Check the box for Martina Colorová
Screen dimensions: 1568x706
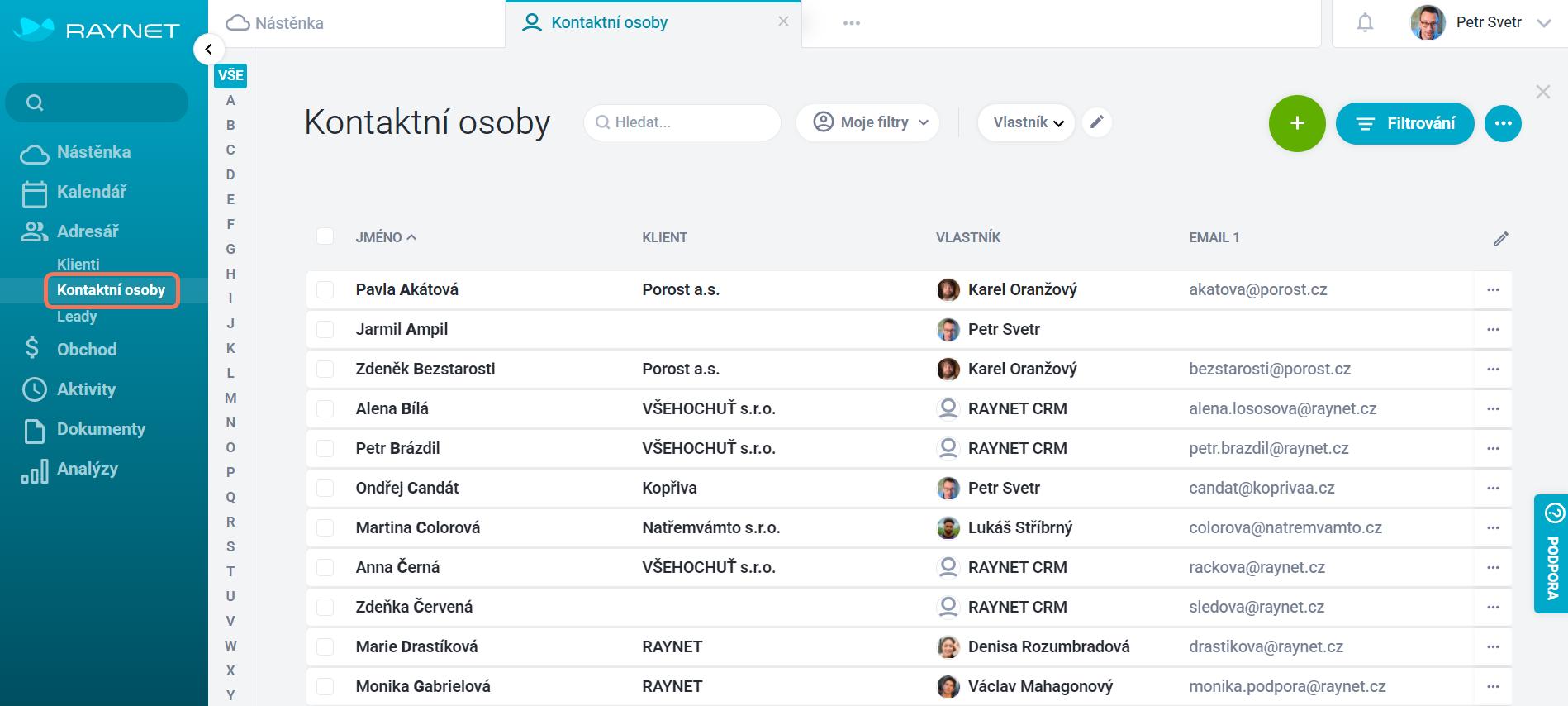point(325,527)
